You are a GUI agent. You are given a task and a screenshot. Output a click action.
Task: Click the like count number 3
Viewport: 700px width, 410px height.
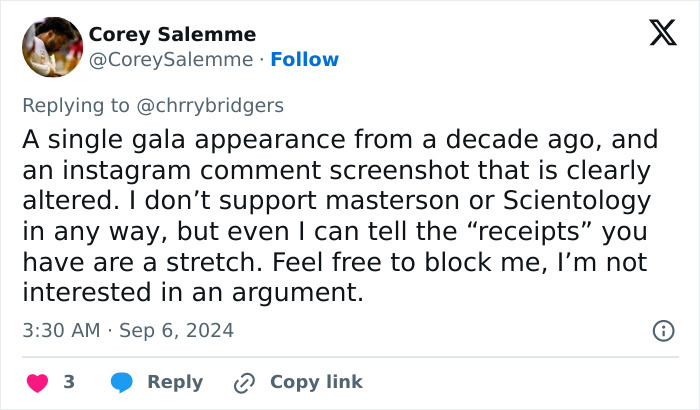point(69,382)
